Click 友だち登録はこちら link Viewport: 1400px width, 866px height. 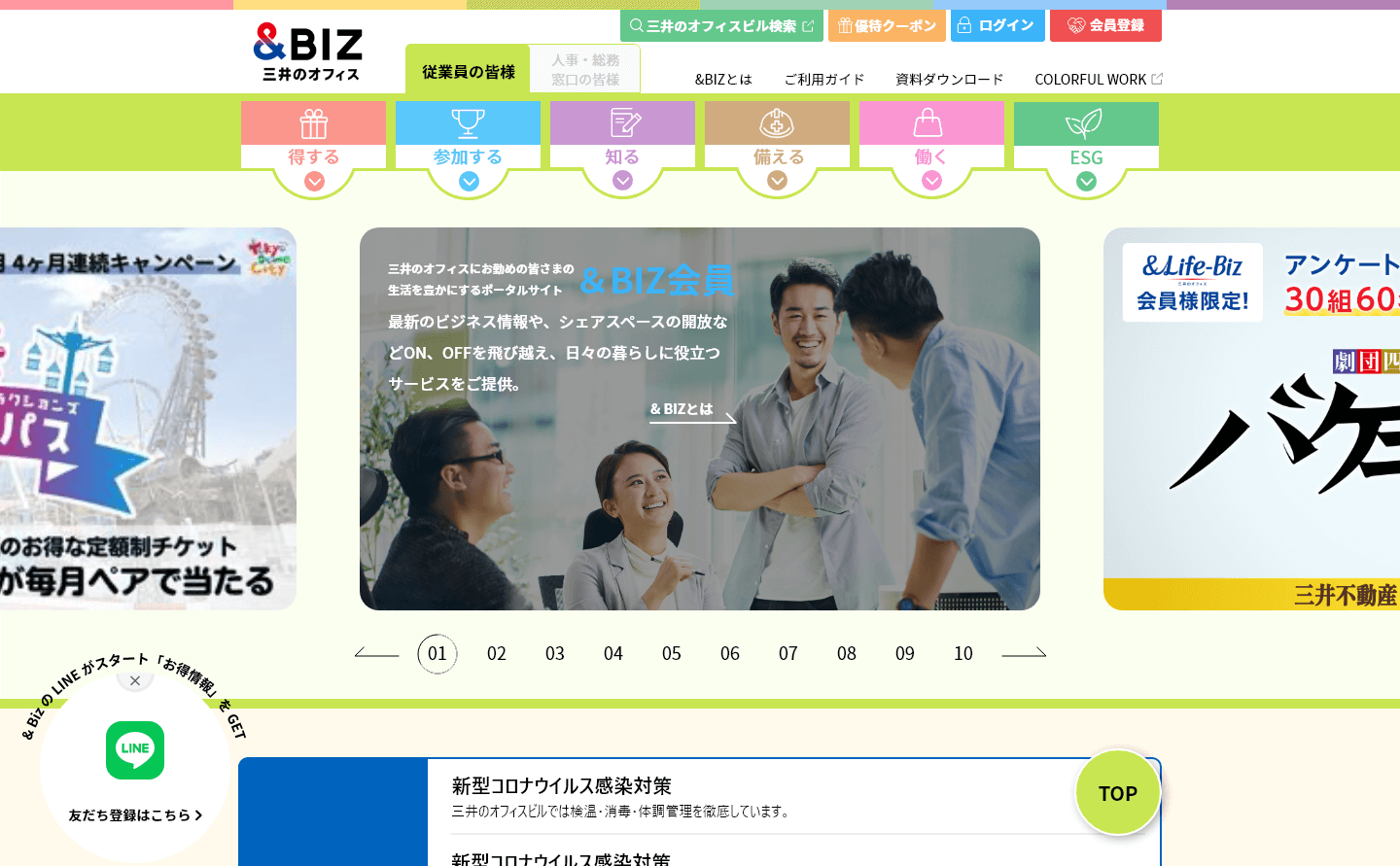pyautogui.click(x=135, y=815)
